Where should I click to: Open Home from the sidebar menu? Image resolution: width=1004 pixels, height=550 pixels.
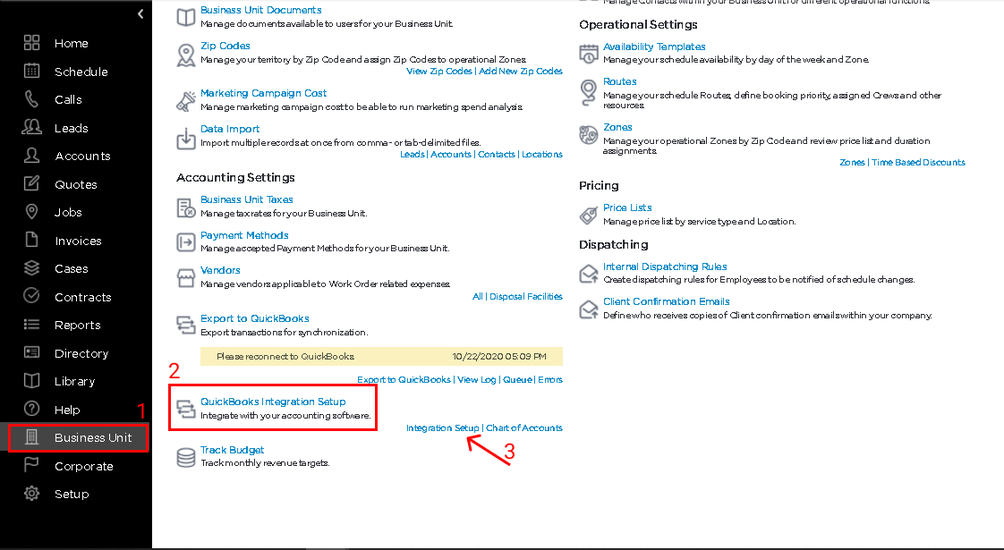point(71,43)
